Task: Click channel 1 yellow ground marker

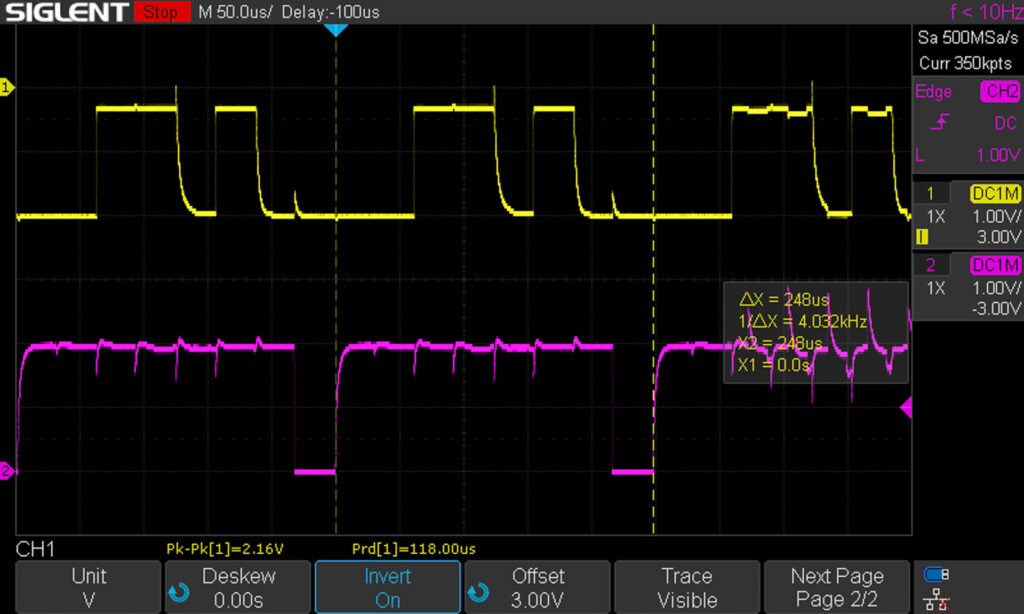Action: click(7, 87)
